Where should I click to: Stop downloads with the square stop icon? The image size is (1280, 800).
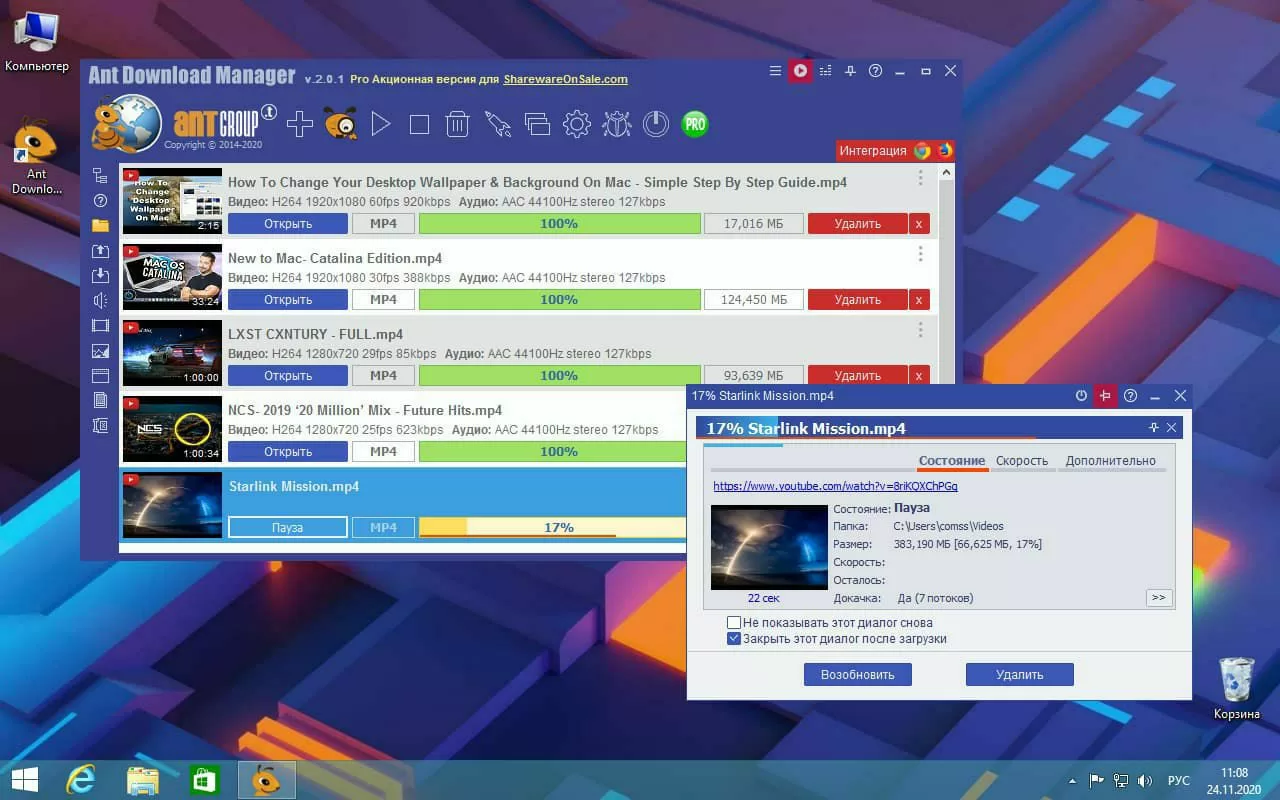point(419,124)
